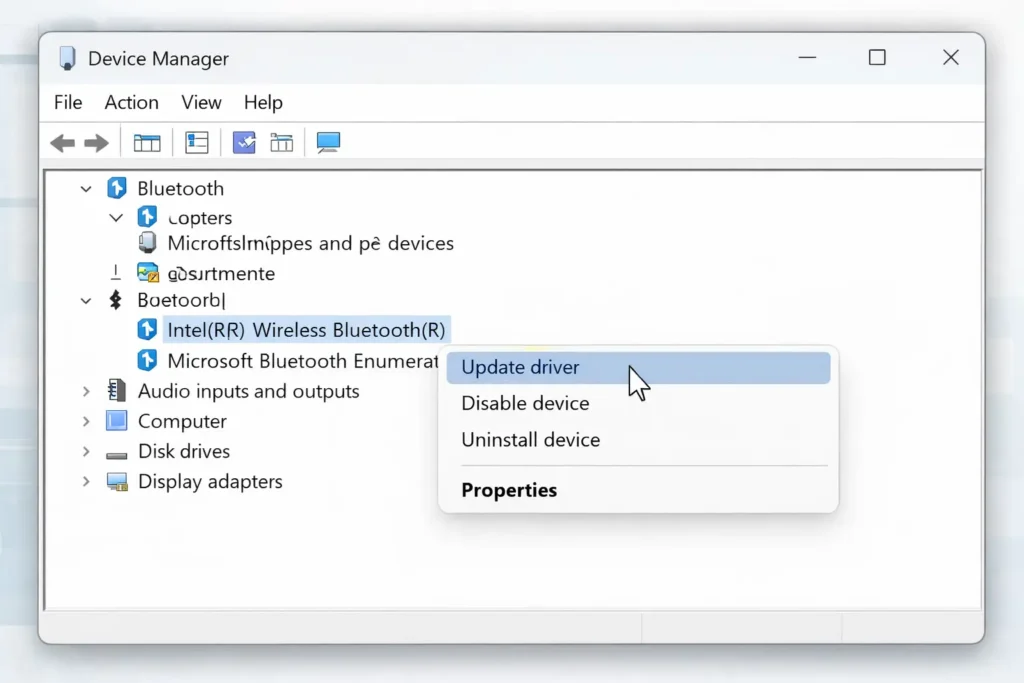Click the Forward navigation arrow
This screenshot has height=683, width=1024.
click(x=97, y=142)
